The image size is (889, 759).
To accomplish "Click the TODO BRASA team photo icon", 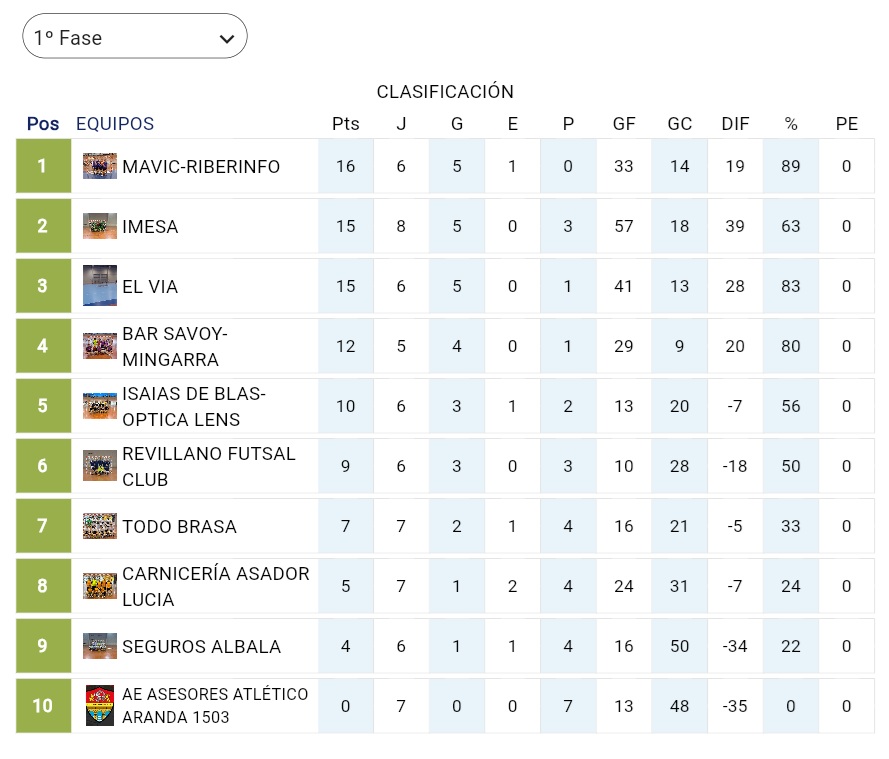I will pos(100,526).
